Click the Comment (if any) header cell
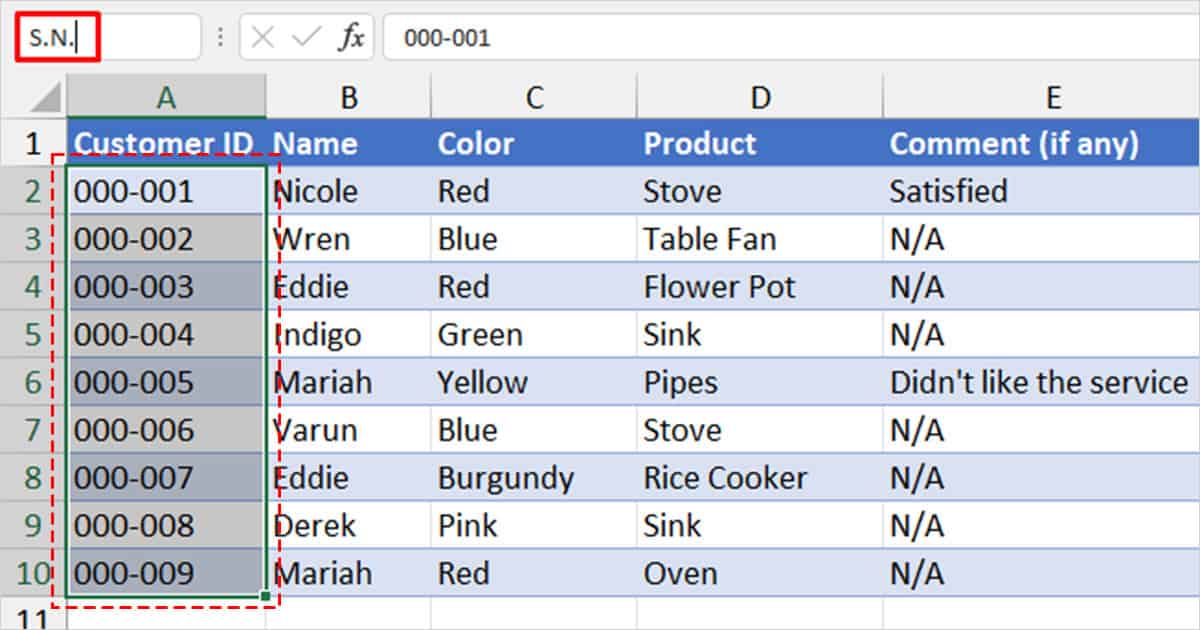The width and height of the screenshot is (1200, 630). [1040, 143]
